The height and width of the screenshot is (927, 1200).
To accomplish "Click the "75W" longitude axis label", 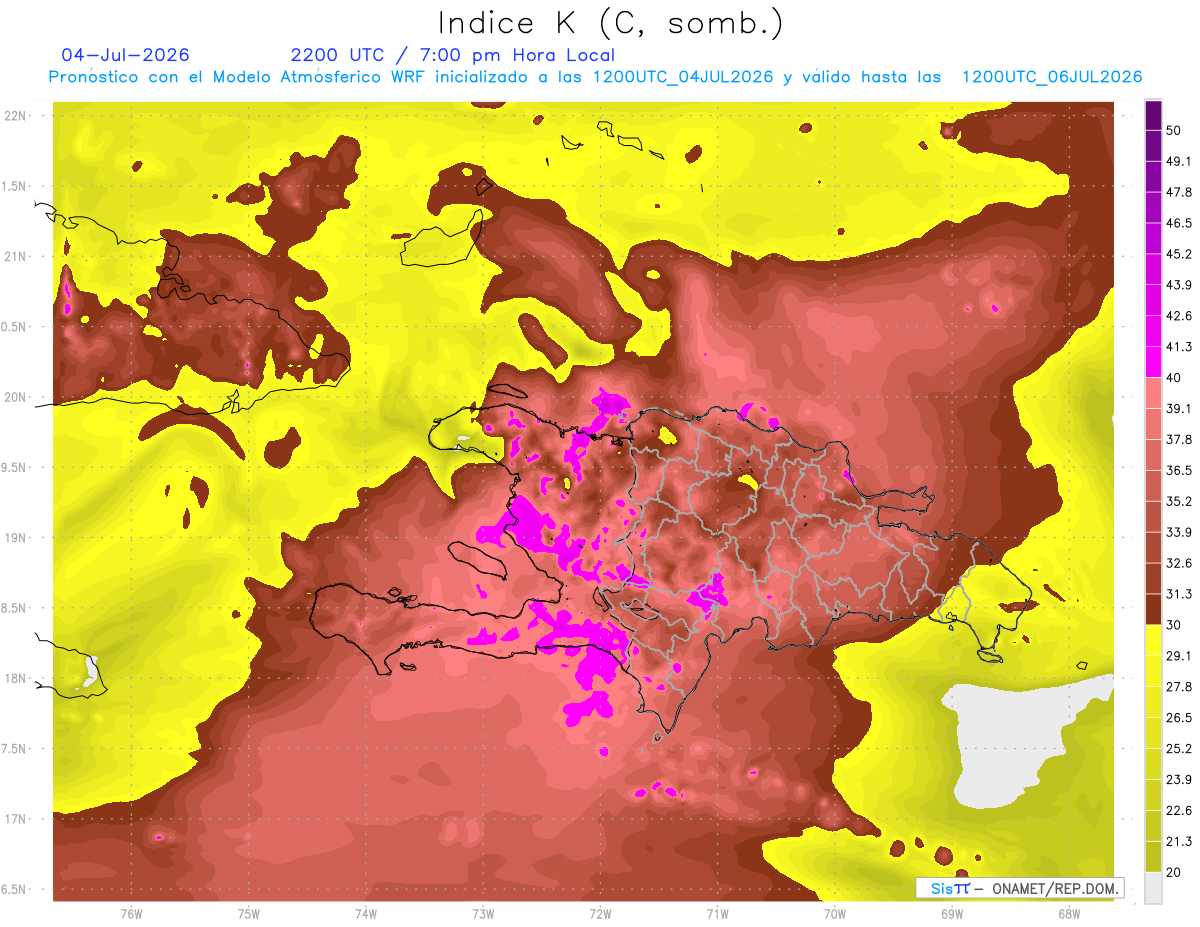I will (249, 914).
